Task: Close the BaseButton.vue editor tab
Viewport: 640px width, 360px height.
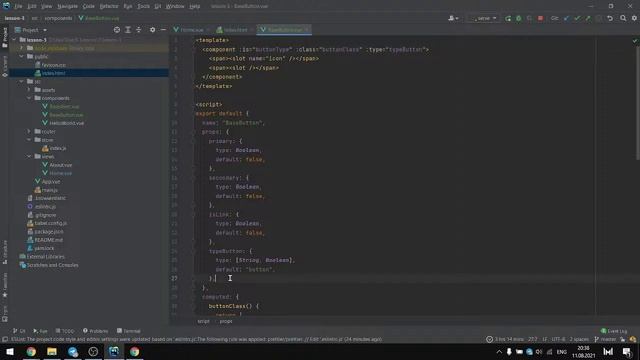Action: point(307,30)
